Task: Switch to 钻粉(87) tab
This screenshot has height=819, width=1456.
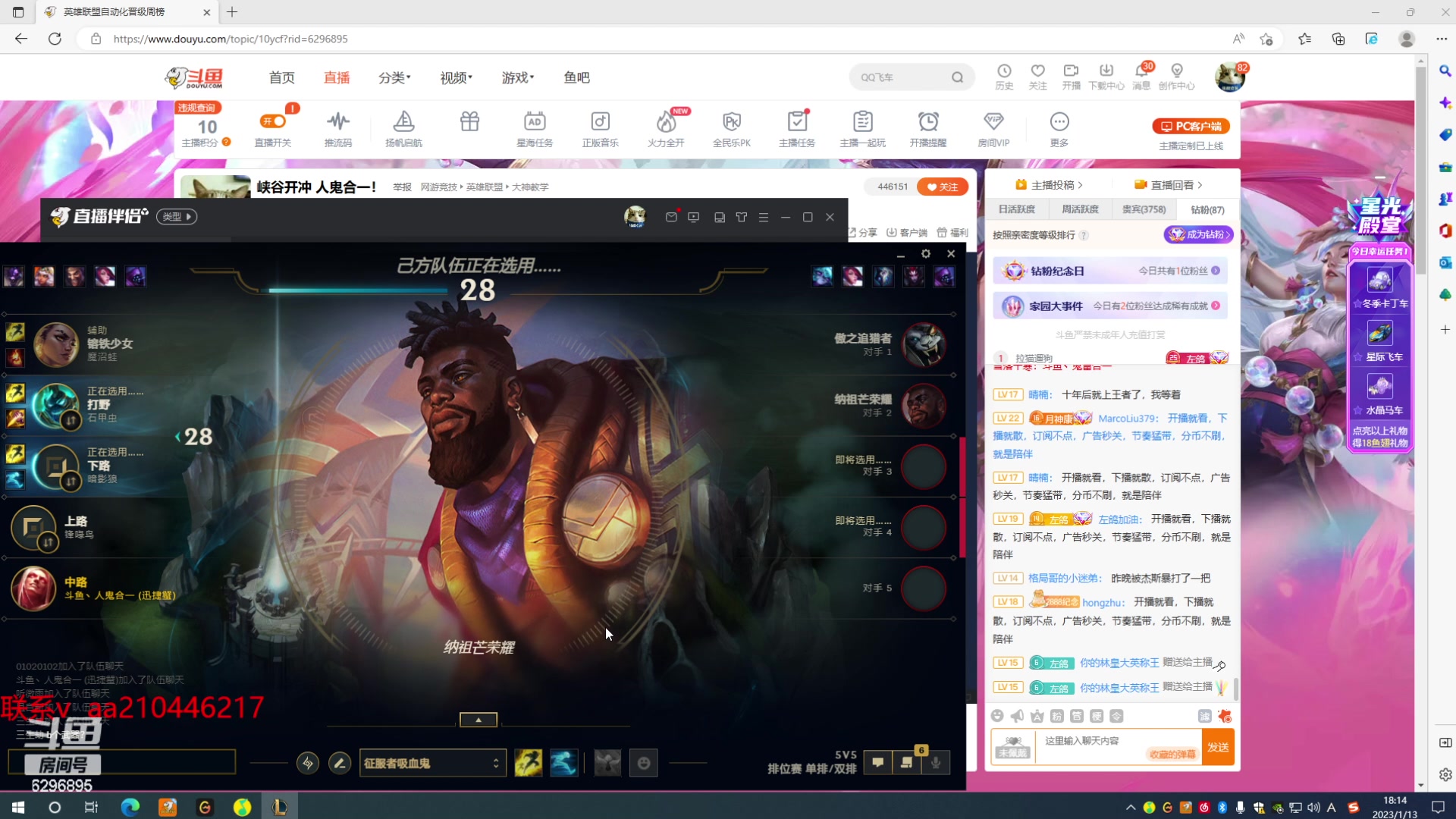Action: tap(1207, 210)
